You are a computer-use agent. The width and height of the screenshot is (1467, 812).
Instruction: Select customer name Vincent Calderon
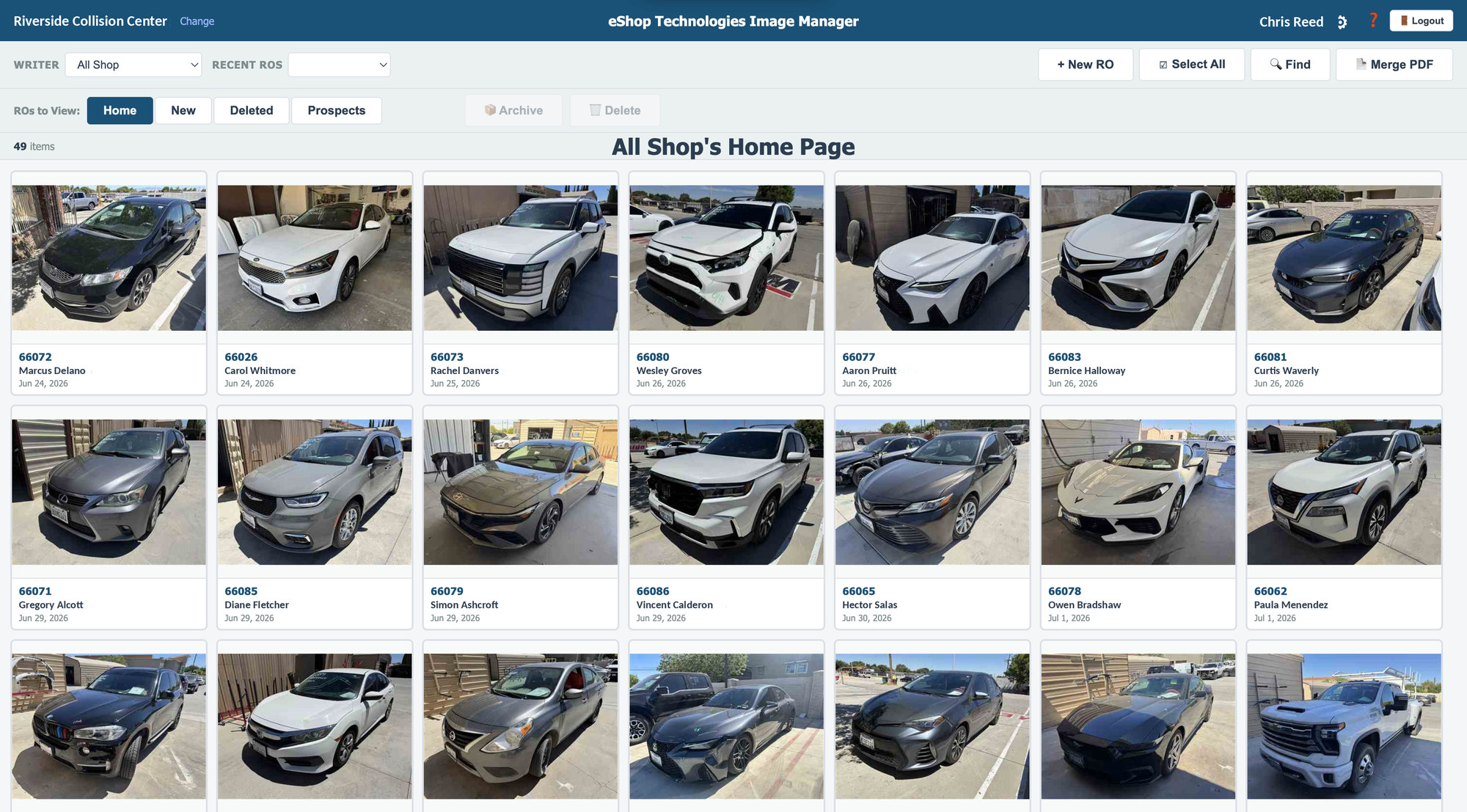pos(675,605)
